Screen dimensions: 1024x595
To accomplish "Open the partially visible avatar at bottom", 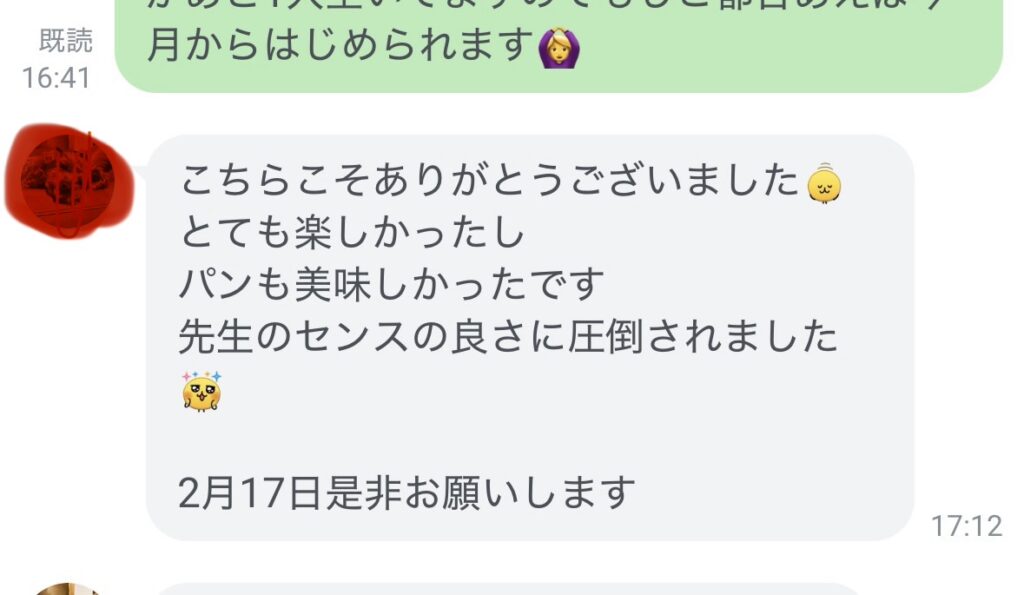I will 68,589.
